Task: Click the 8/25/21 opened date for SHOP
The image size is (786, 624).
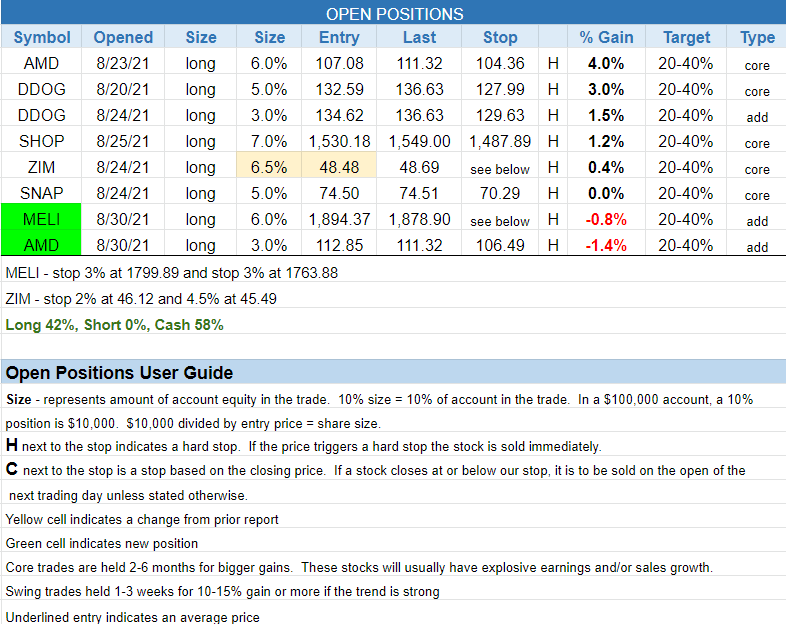Action: click(x=123, y=141)
